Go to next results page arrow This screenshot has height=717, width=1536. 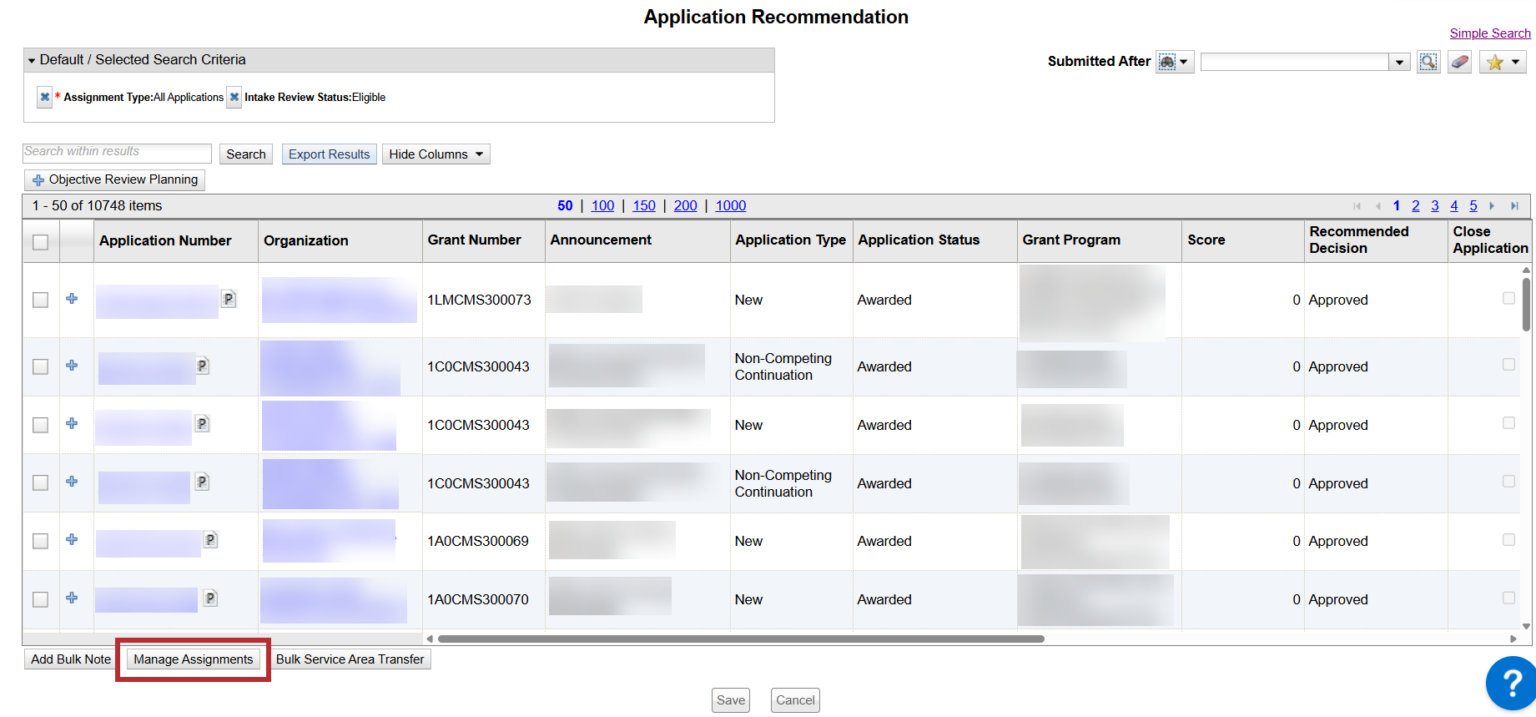(1492, 206)
